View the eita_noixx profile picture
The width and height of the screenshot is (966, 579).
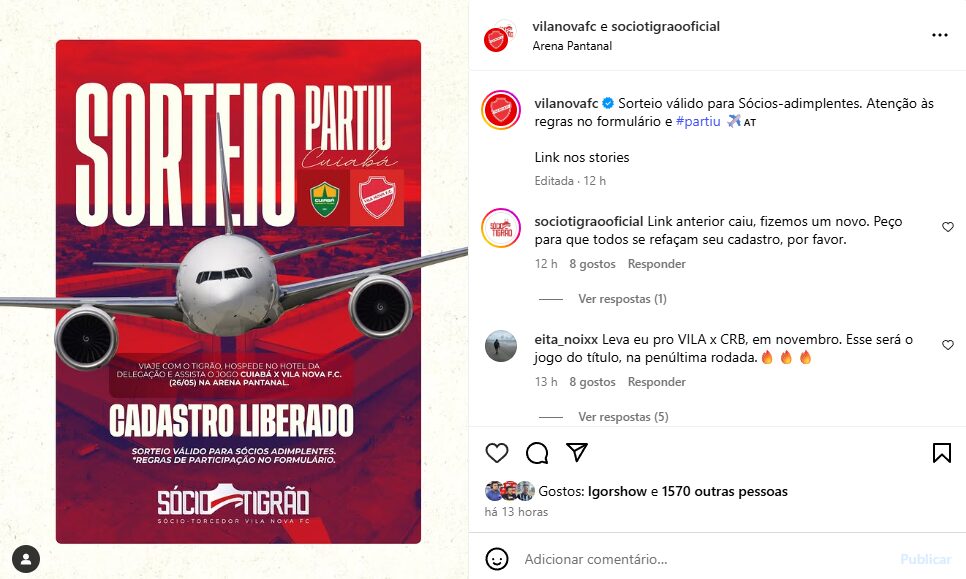click(501, 346)
